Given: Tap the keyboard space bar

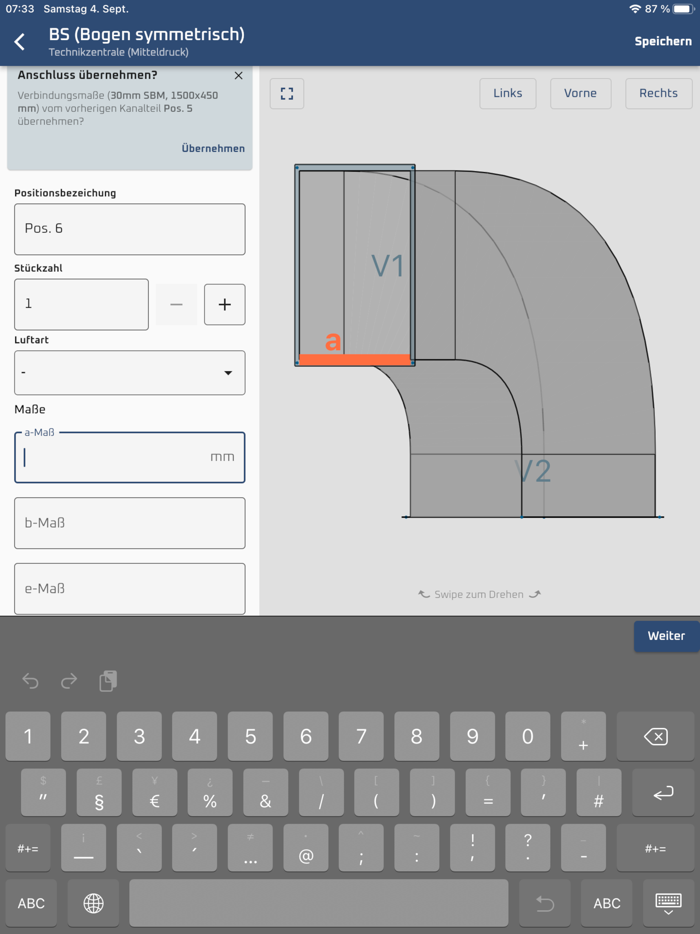Looking at the screenshot, I should click(319, 903).
